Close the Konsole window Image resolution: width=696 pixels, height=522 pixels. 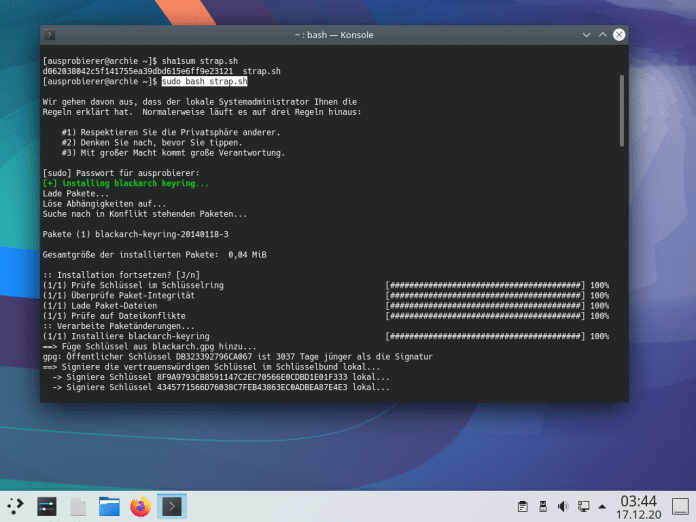[619, 35]
